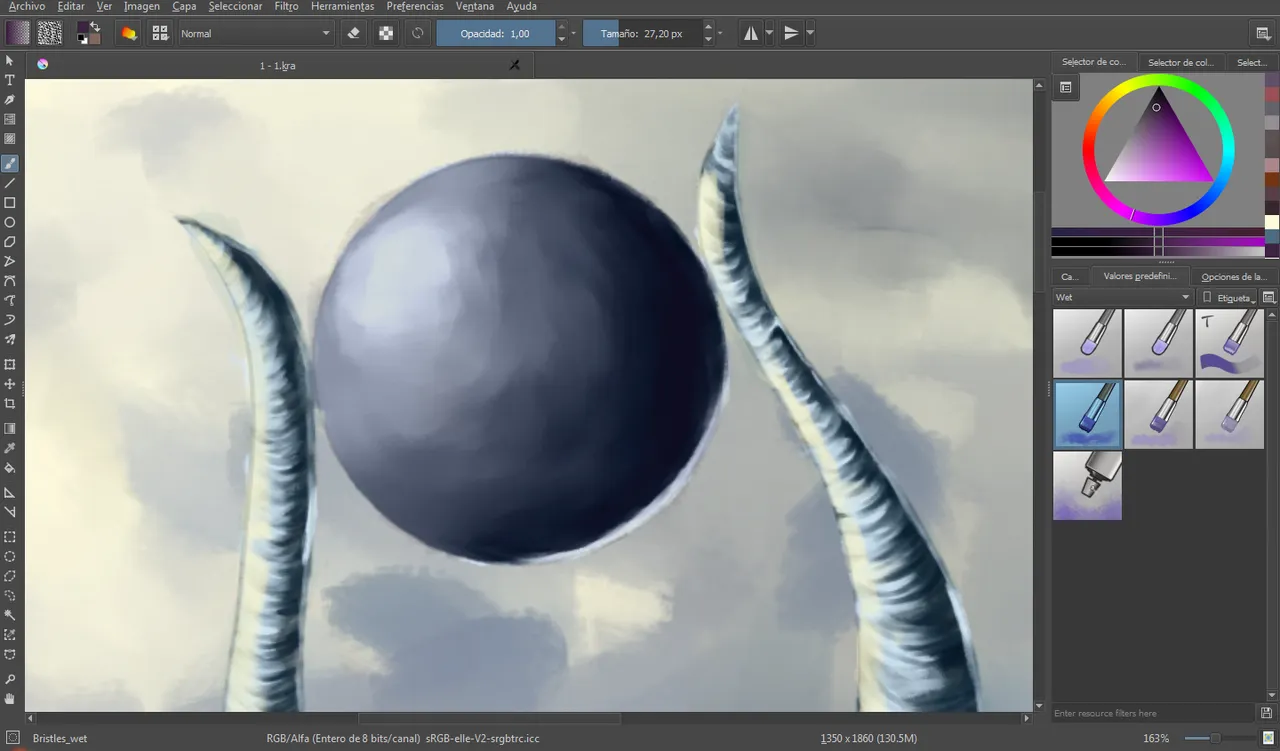1280x751 pixels.
Task: Select the Calligraphy tool
Action: click(10, 100)
